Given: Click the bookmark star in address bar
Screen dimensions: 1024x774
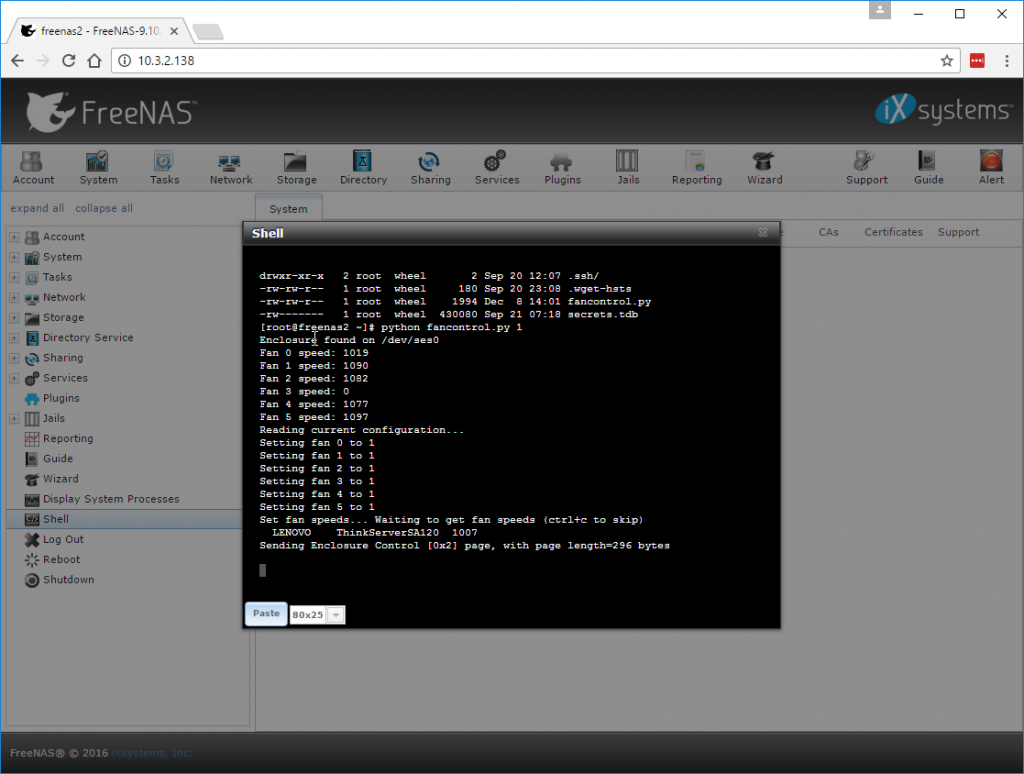Looking at the screenshot, I should click(x=947, y=60).
